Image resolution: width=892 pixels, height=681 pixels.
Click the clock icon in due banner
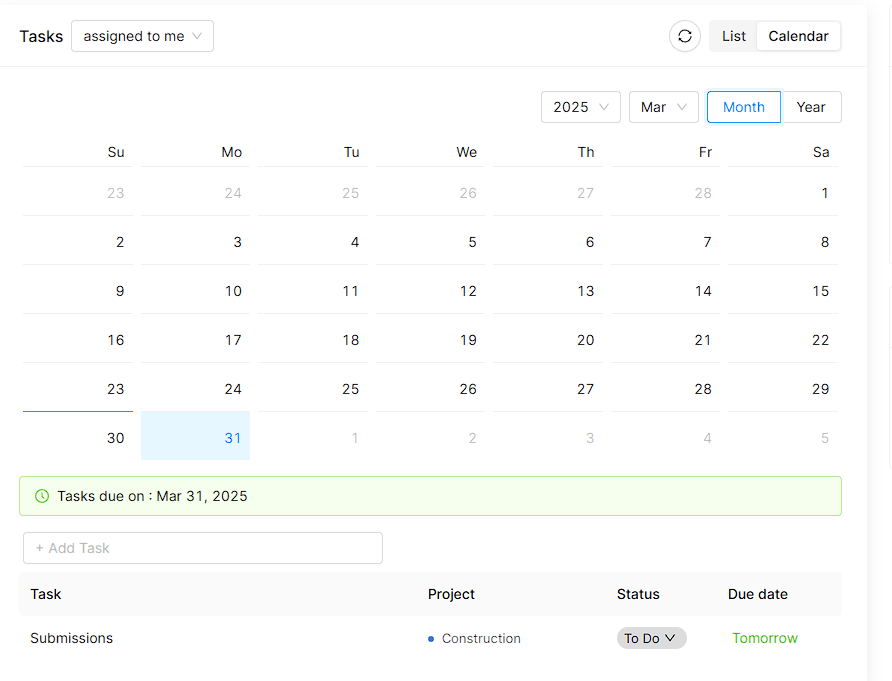click(x=42, y=496)
